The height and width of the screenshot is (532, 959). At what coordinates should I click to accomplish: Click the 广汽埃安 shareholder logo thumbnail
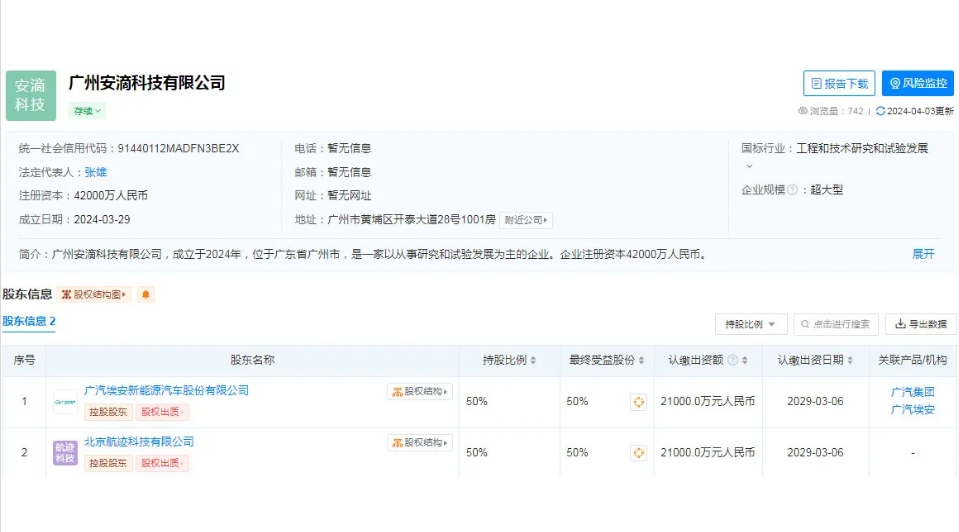coord(65,402)
